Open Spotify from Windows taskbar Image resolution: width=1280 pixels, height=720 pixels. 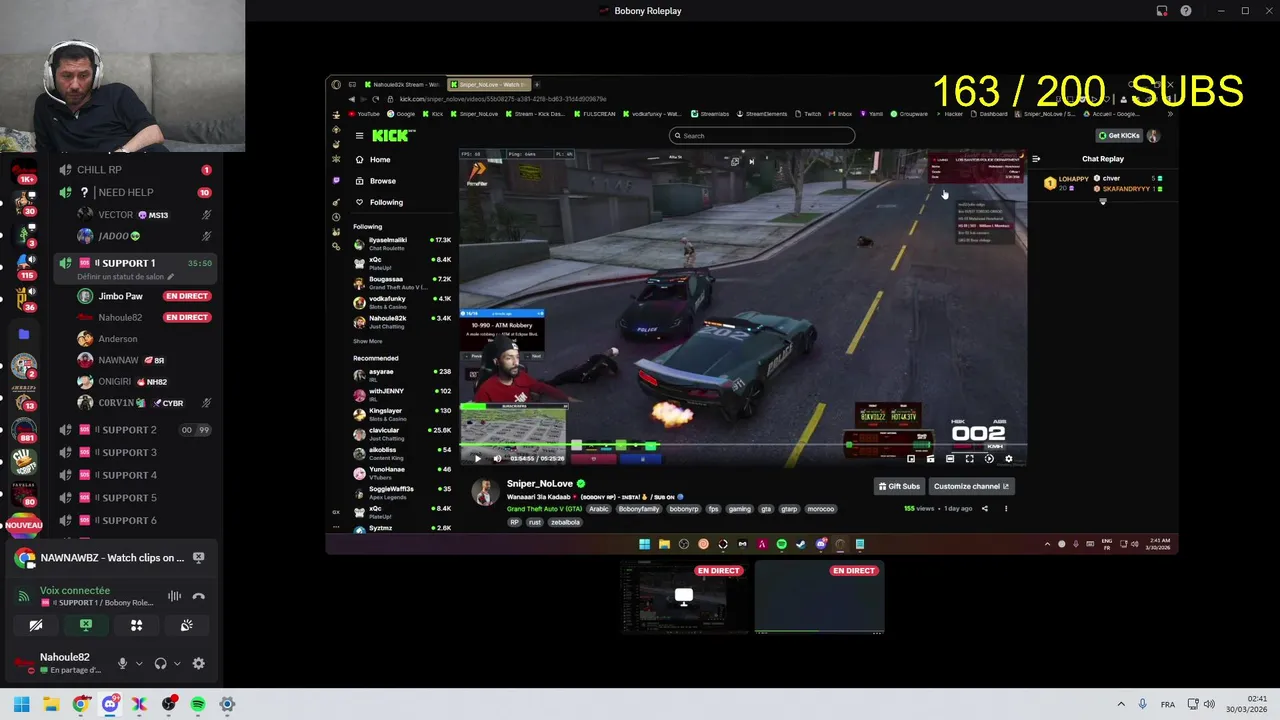coord(198,704)
